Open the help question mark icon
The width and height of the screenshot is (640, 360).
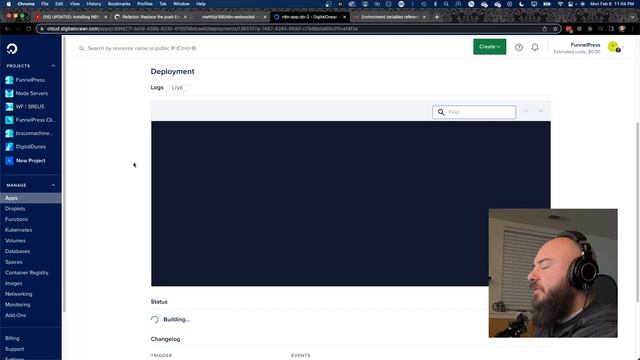pyautogui.click(x=519, y=47)
